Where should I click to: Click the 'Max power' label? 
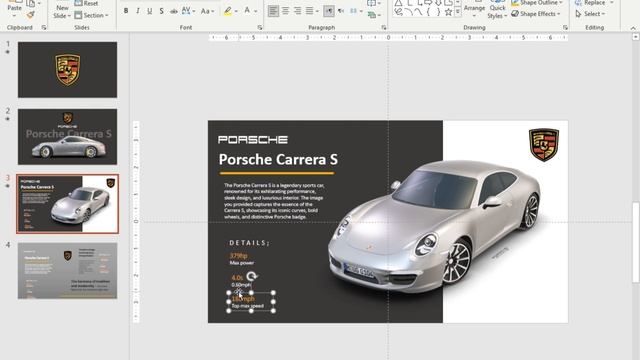242,263
